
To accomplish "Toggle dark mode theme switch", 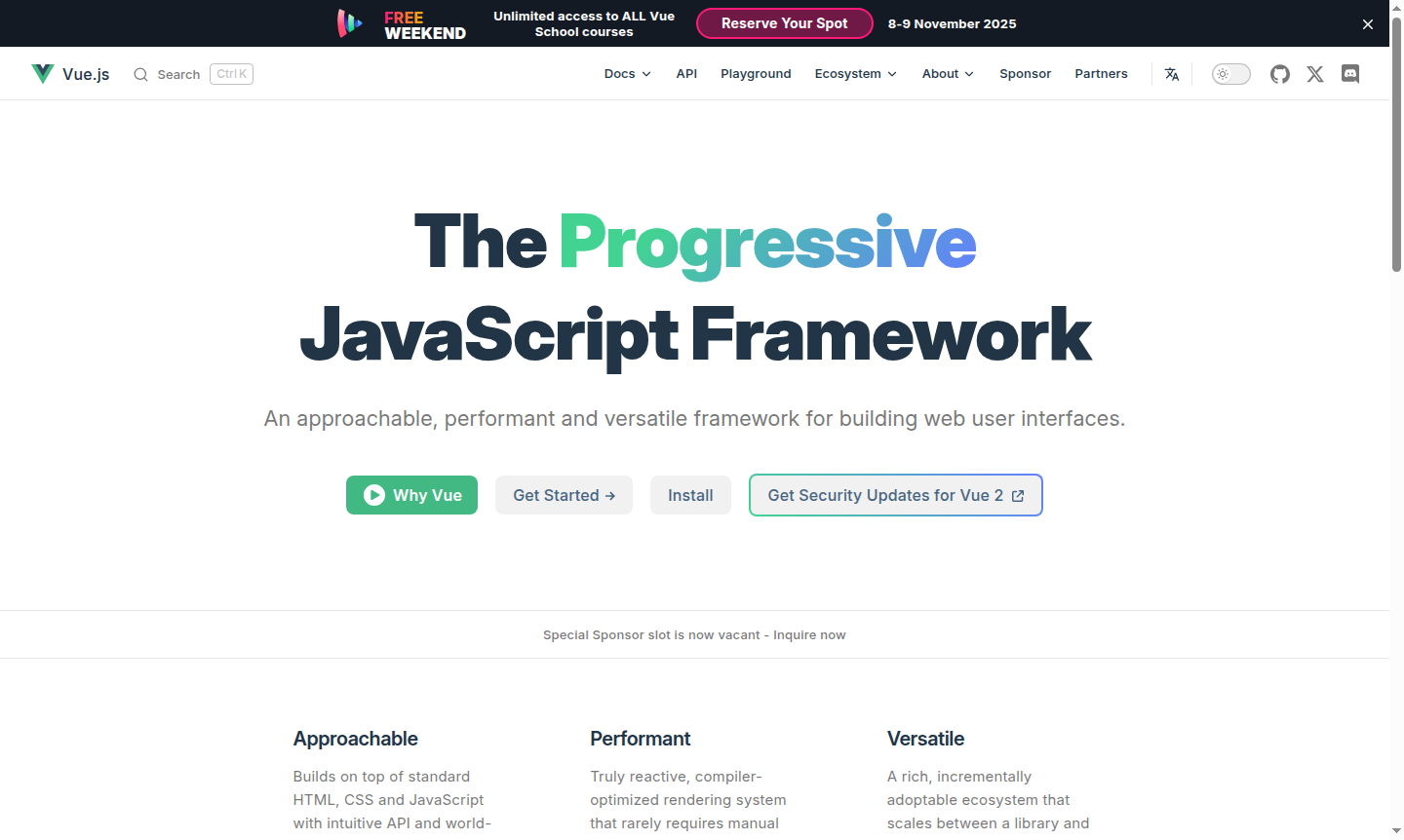I will tap(1230, 73).
